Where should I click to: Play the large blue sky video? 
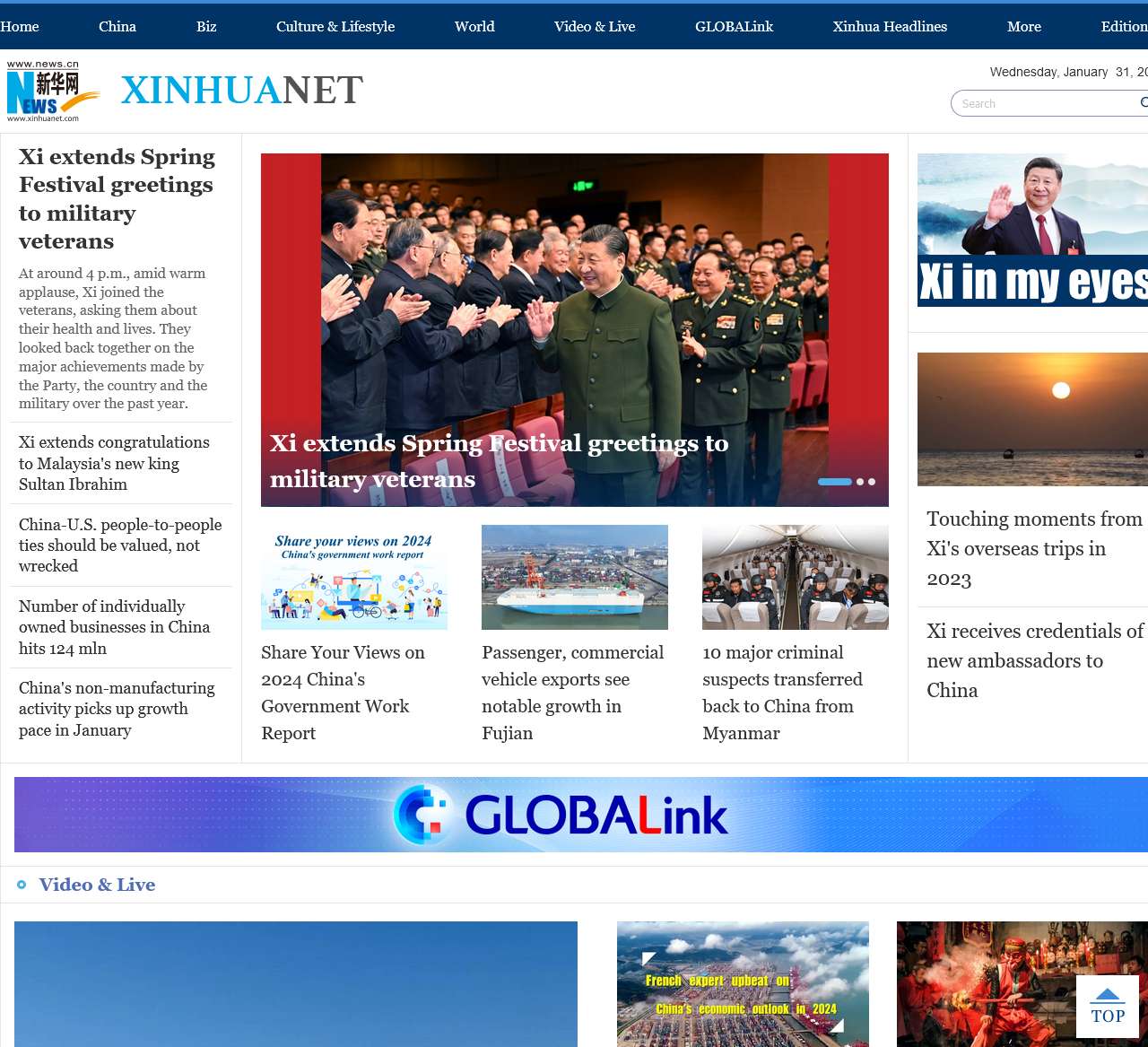[296, 984]
